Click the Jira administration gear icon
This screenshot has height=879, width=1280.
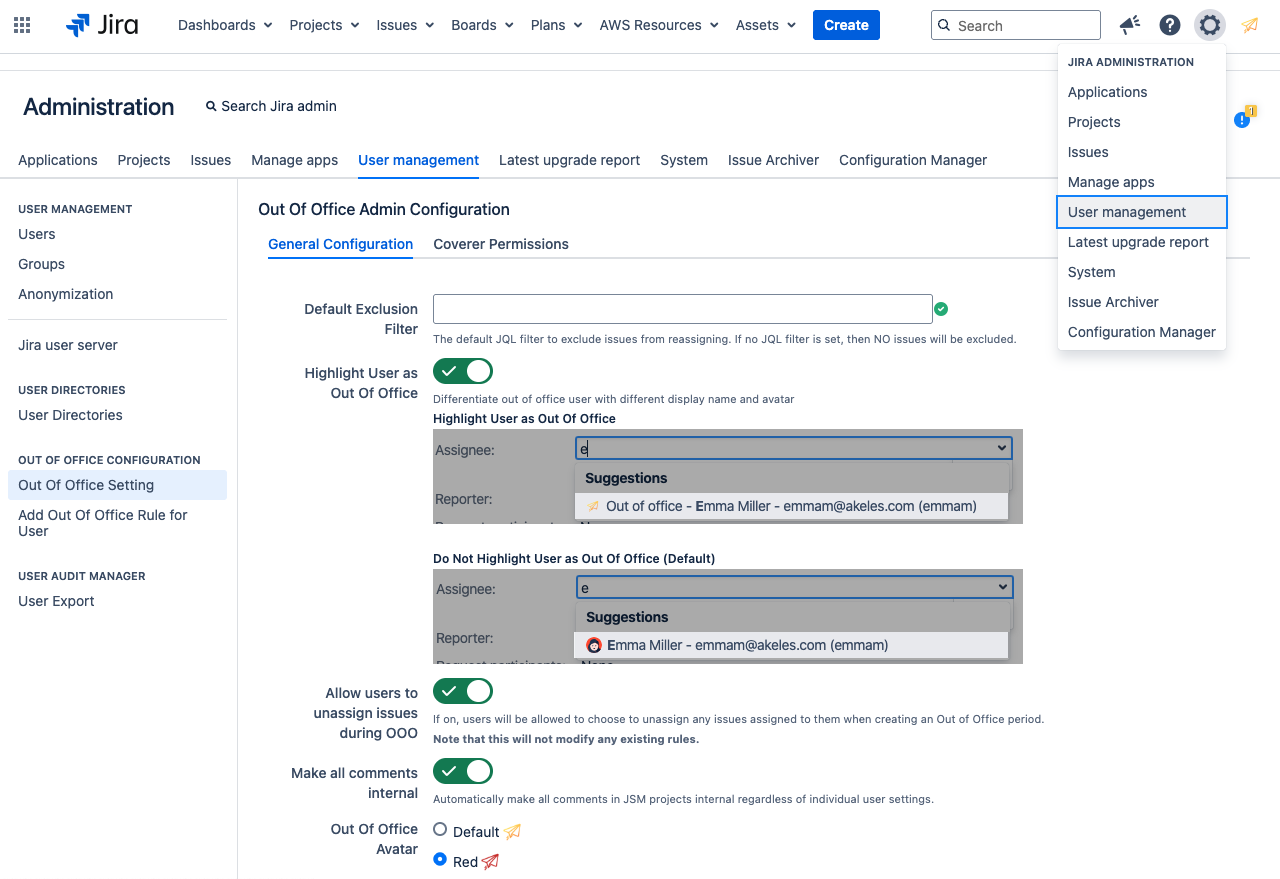1209,24
